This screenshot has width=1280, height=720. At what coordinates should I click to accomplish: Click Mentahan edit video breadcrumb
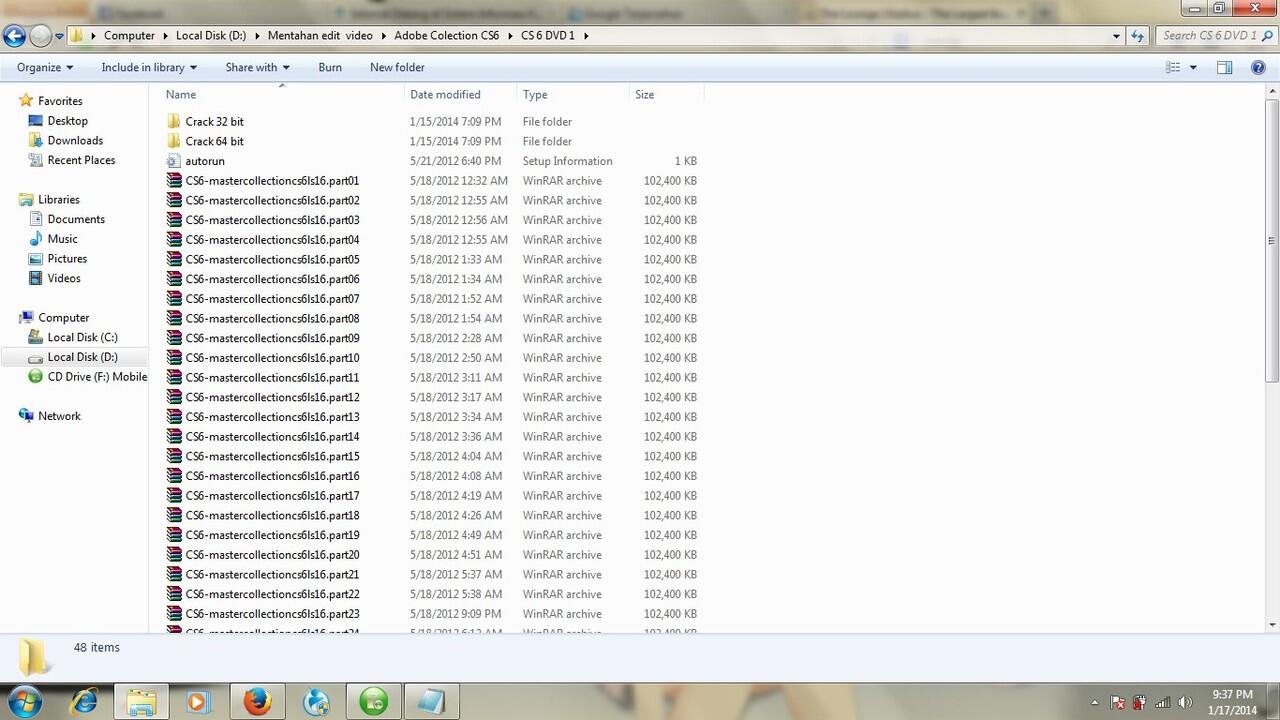[320, 35]
